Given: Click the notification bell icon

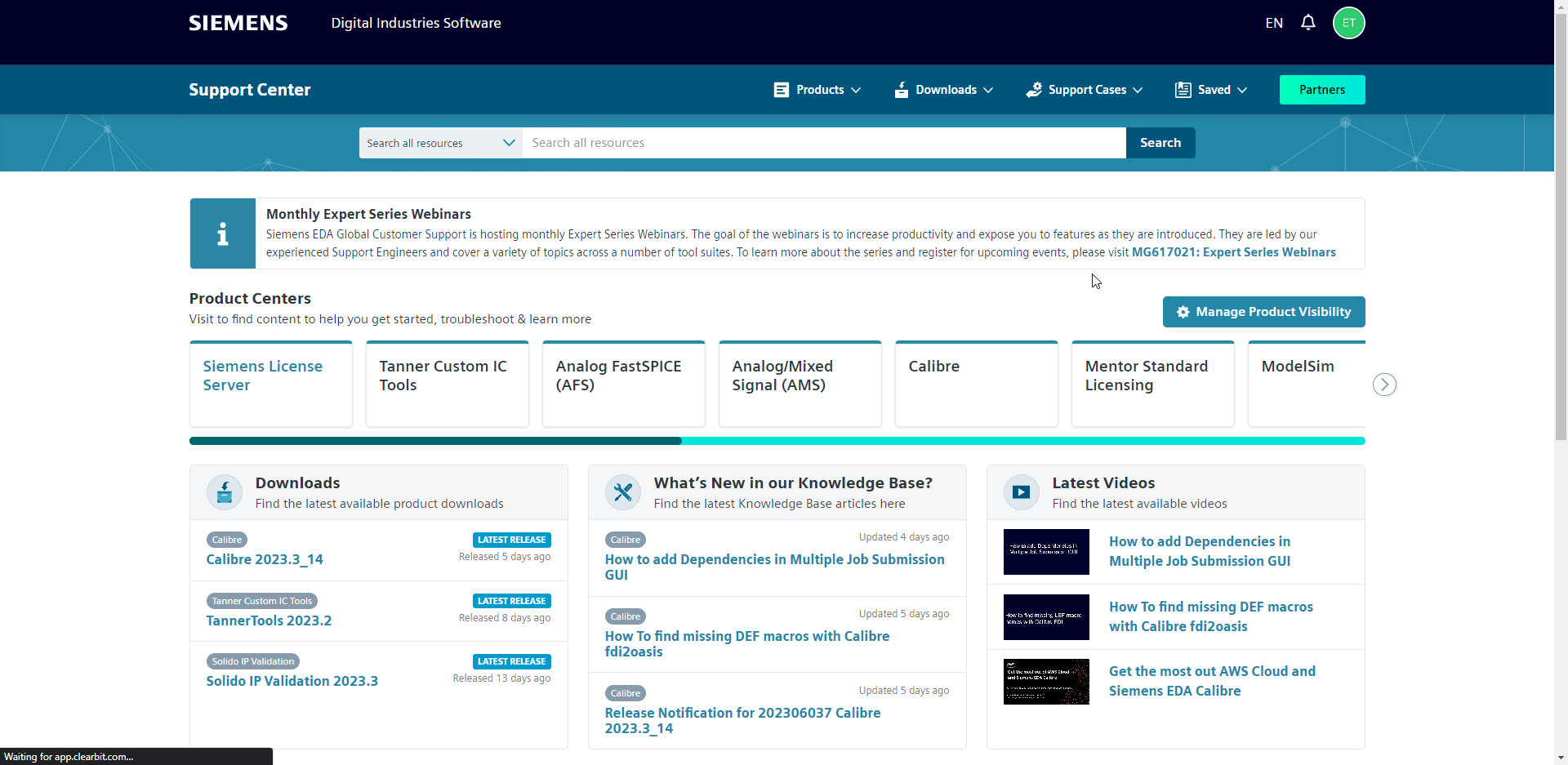Looking at the screenshot, I should (1307, 23).
